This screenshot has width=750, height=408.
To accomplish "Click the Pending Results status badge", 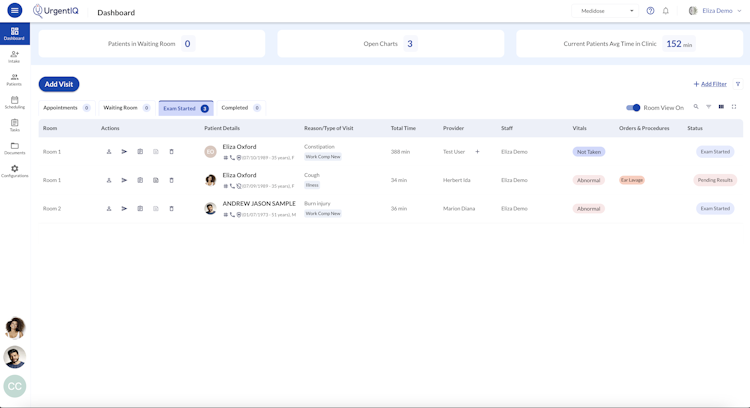I will tap(715, 180).
